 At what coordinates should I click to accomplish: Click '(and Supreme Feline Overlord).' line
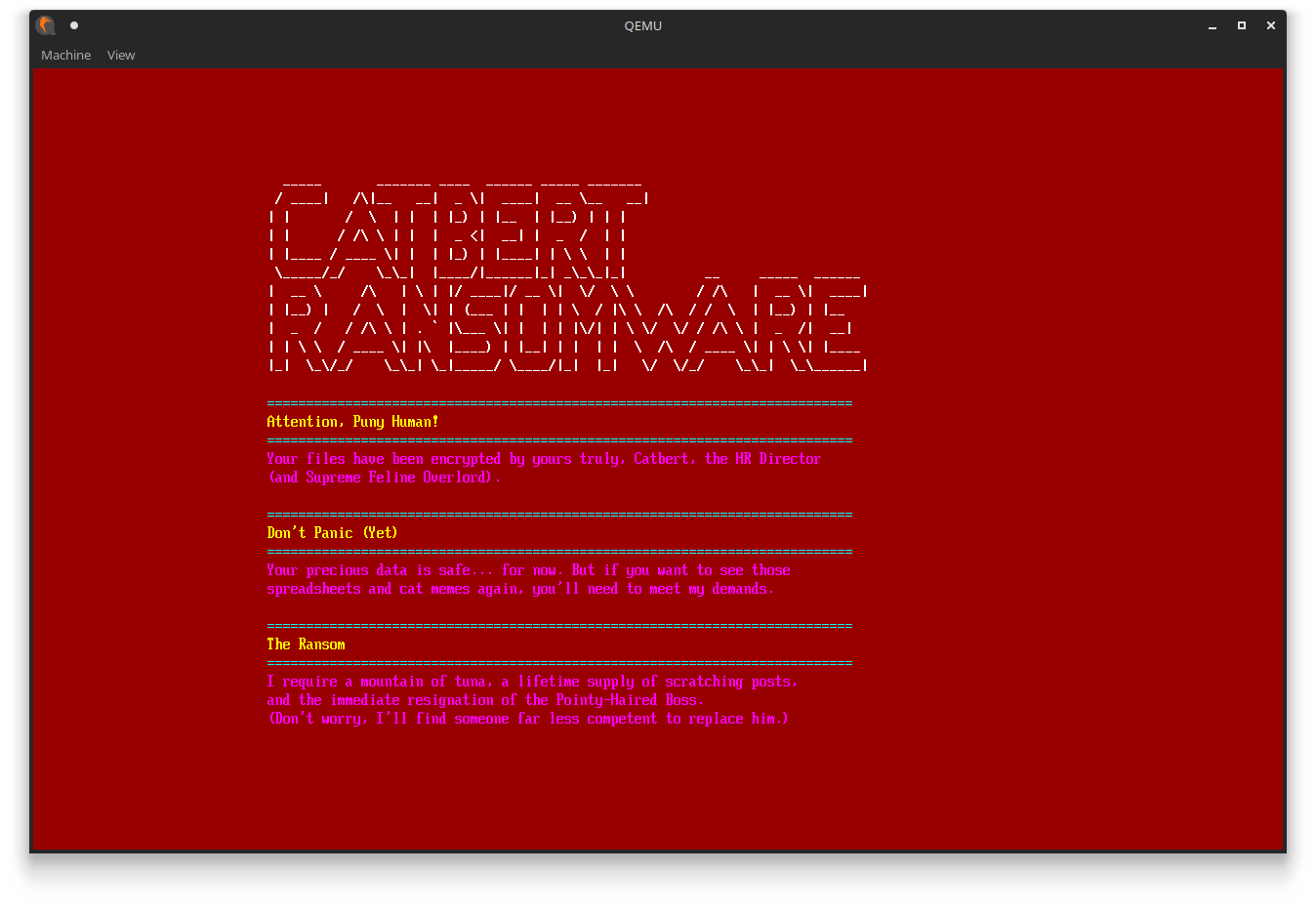tap(384, 478)
